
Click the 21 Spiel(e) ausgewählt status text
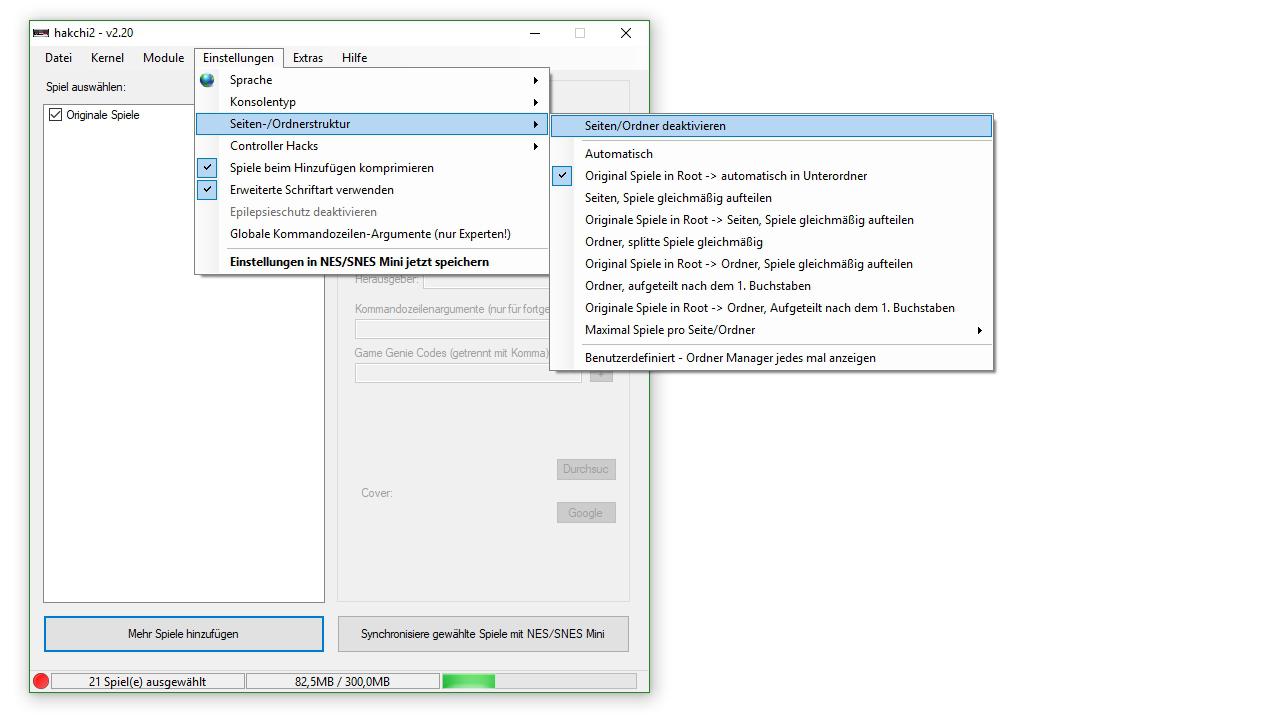147,681
